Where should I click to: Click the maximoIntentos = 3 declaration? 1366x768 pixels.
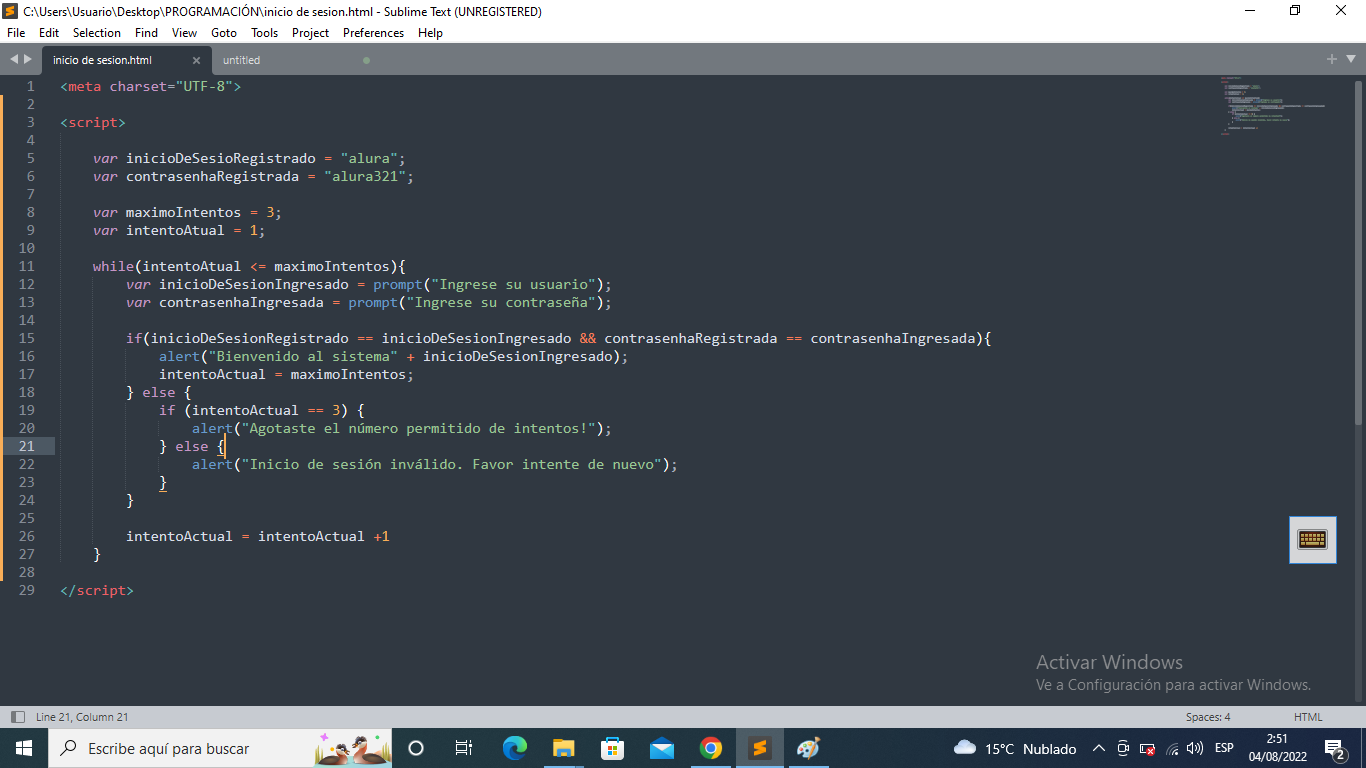[187, 212]
